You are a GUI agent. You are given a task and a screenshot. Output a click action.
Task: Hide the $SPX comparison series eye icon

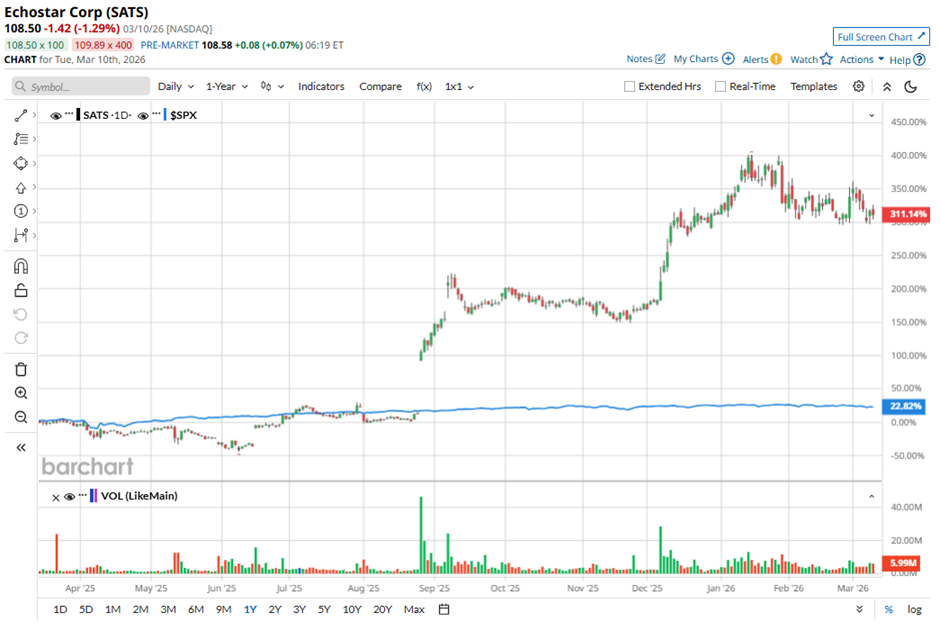pyautogui.click(x=143, y=116)
